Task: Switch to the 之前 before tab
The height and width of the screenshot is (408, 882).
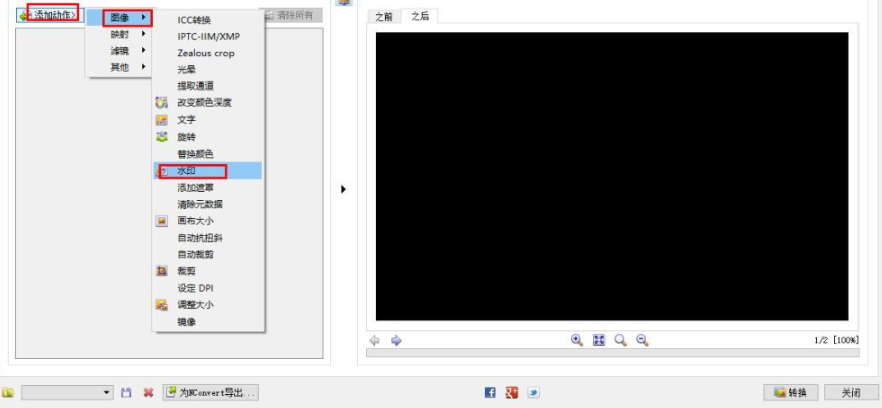Action: coord(384,17)
